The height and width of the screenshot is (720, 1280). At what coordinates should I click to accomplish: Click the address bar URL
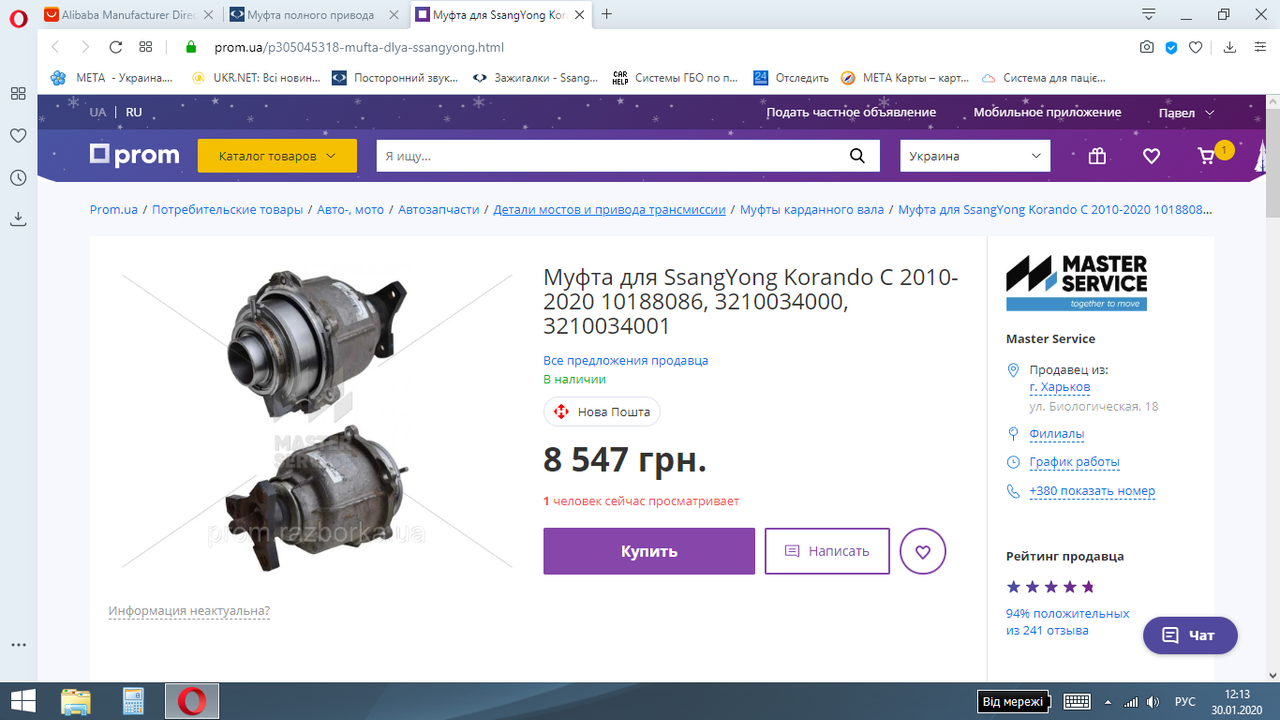coord(358,47)
